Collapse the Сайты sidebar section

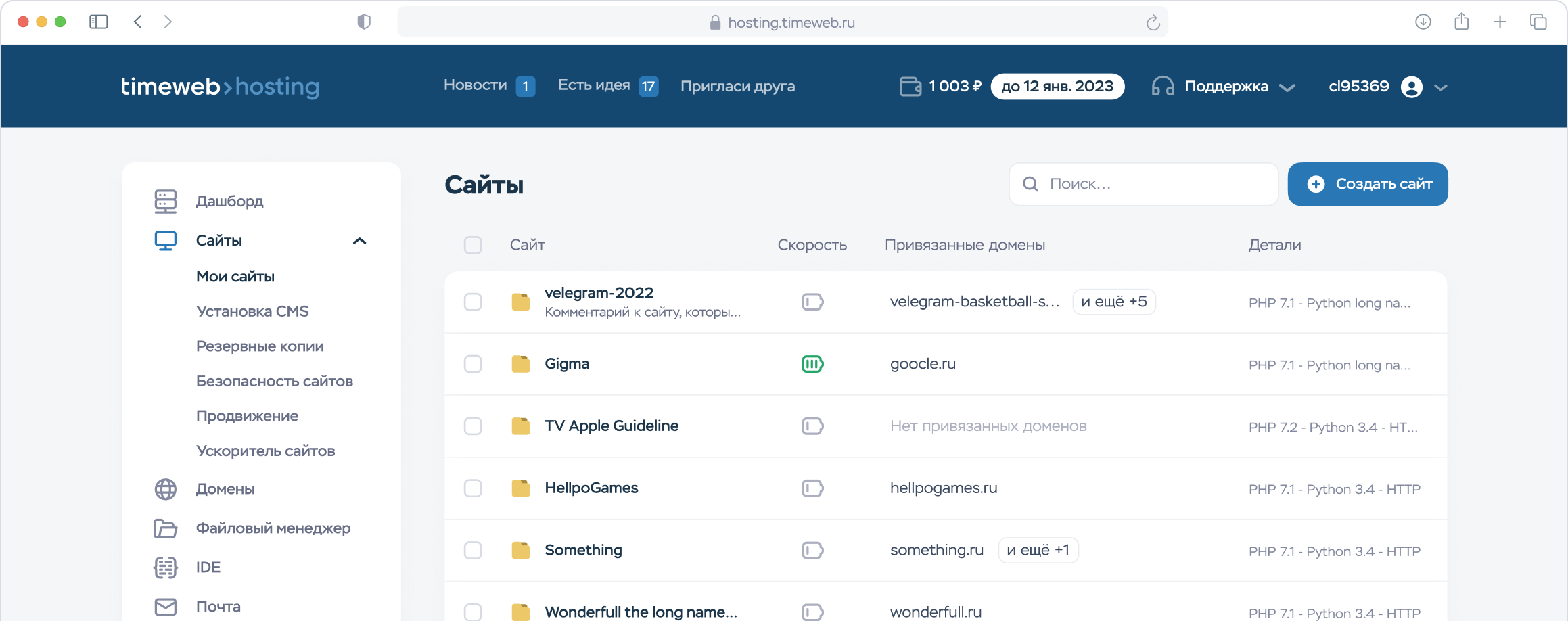360,241
